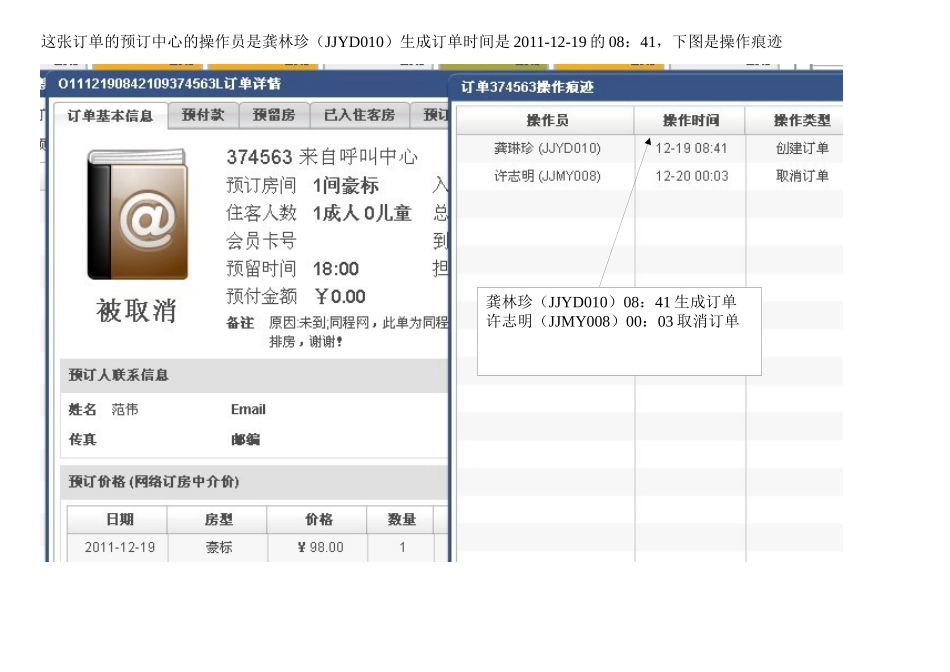
Task: Switch to the 预付款 tab
Action: point(203,115)
